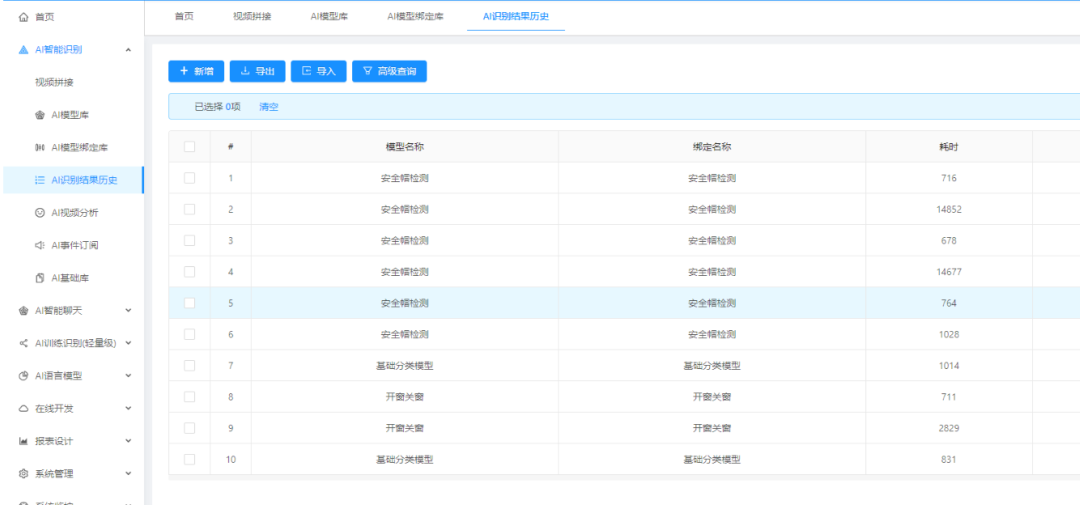Check the checkbox for row 5

(x=189, y=303)
